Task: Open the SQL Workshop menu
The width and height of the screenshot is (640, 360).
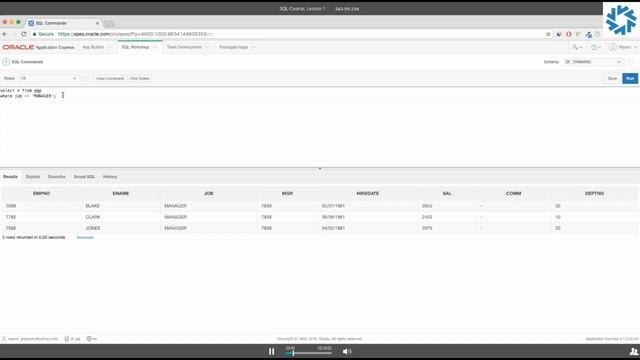Action: [x=135, y=47]
